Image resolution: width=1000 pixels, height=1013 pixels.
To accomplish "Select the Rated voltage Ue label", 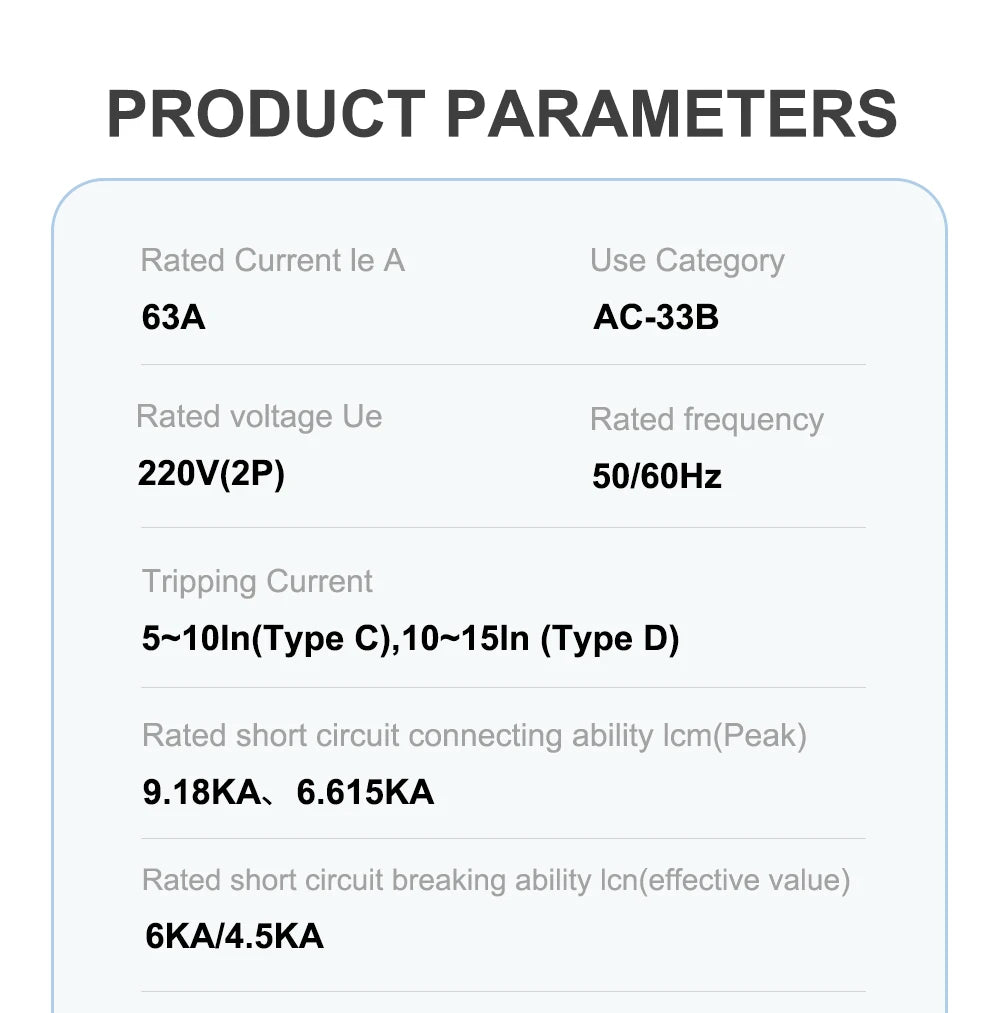I will tap(259, 417).
